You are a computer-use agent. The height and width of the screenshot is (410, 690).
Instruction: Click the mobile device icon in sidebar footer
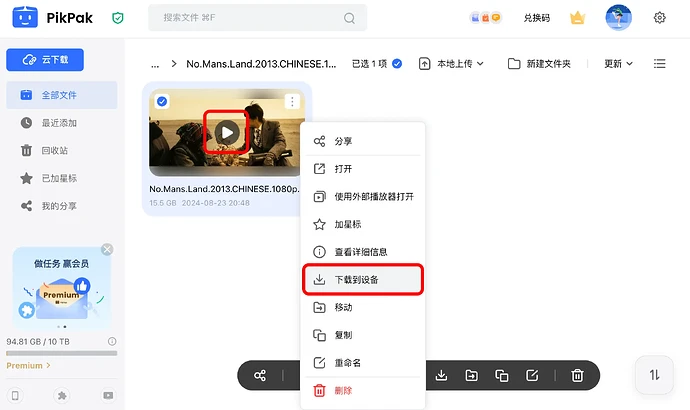tap(15, 395)
